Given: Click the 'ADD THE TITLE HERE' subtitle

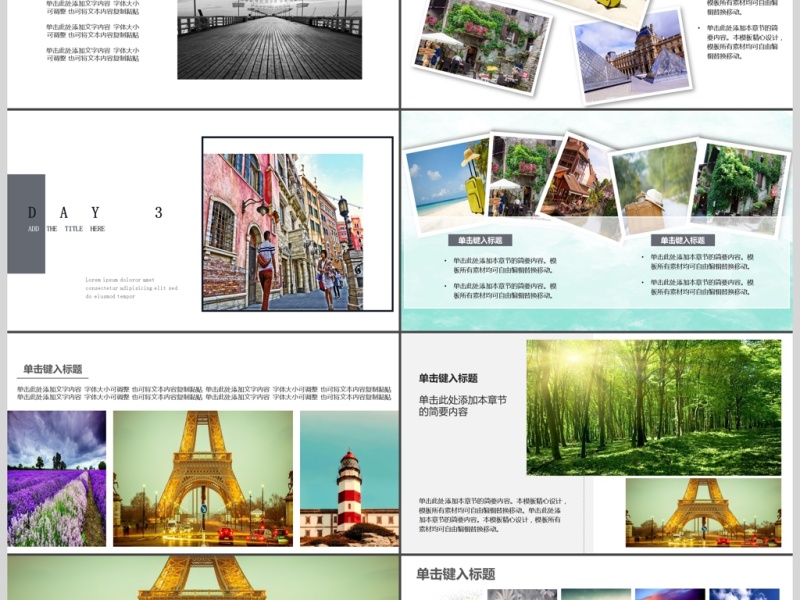Looking at the screenshot, I should click(x=66, y=229).
